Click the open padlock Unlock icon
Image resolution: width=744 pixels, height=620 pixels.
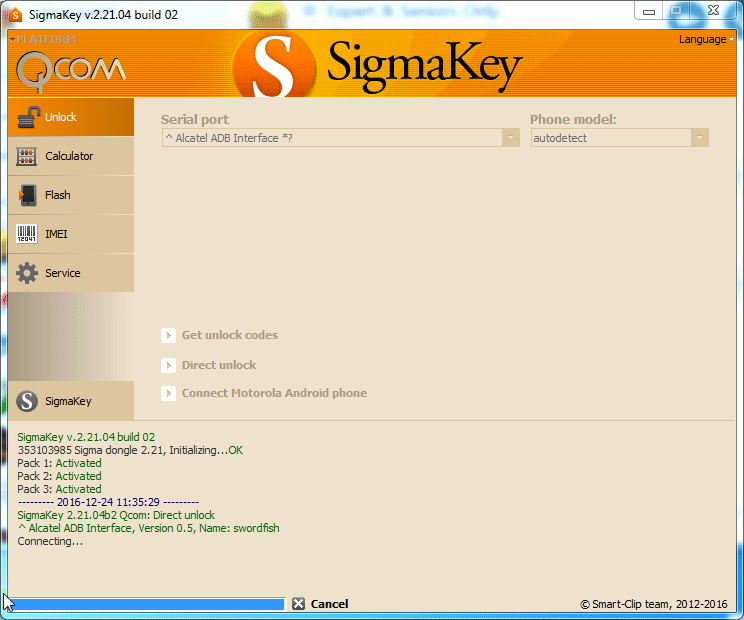point(28,117)
